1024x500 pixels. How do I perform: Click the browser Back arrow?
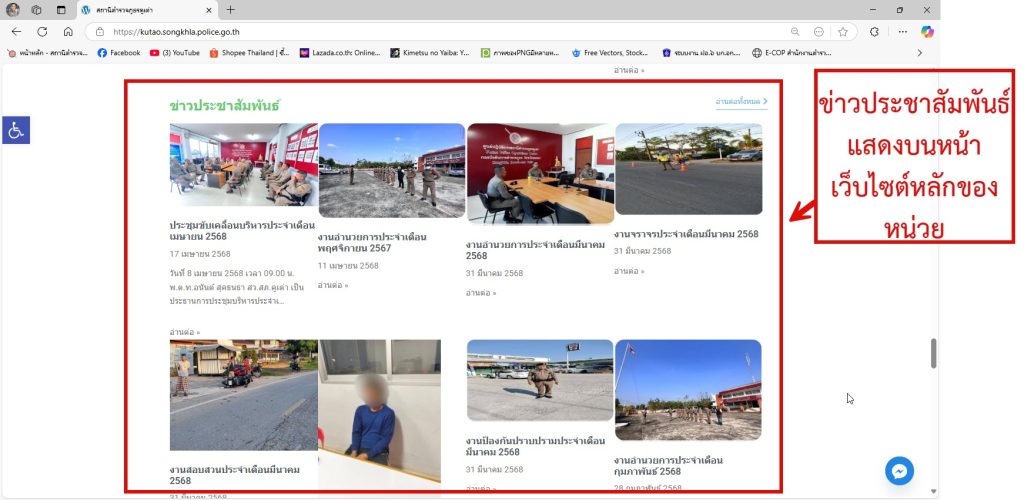click(x=16, y=31)
